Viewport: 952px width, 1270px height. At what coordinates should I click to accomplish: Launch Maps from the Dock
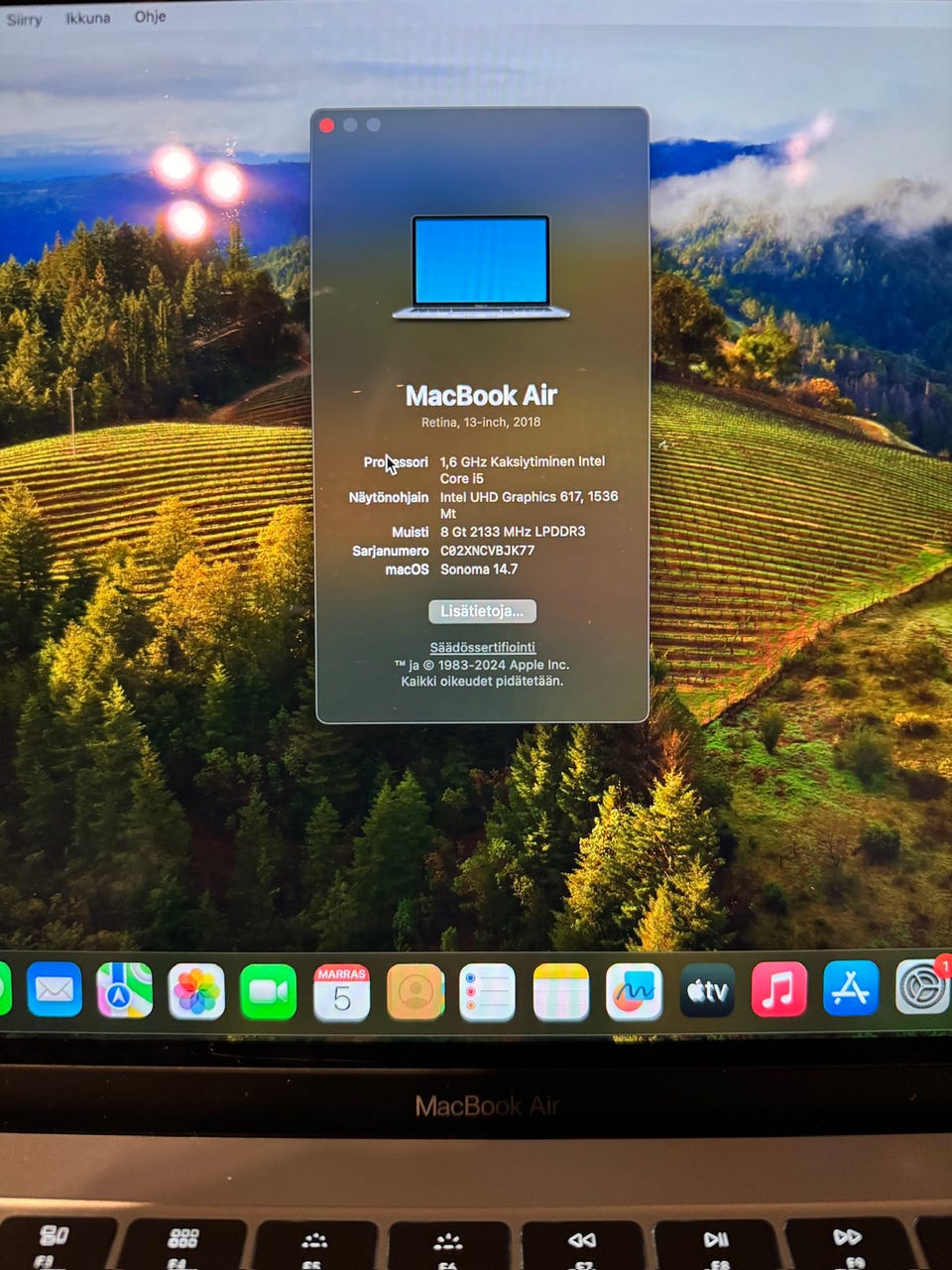point(125,990)
